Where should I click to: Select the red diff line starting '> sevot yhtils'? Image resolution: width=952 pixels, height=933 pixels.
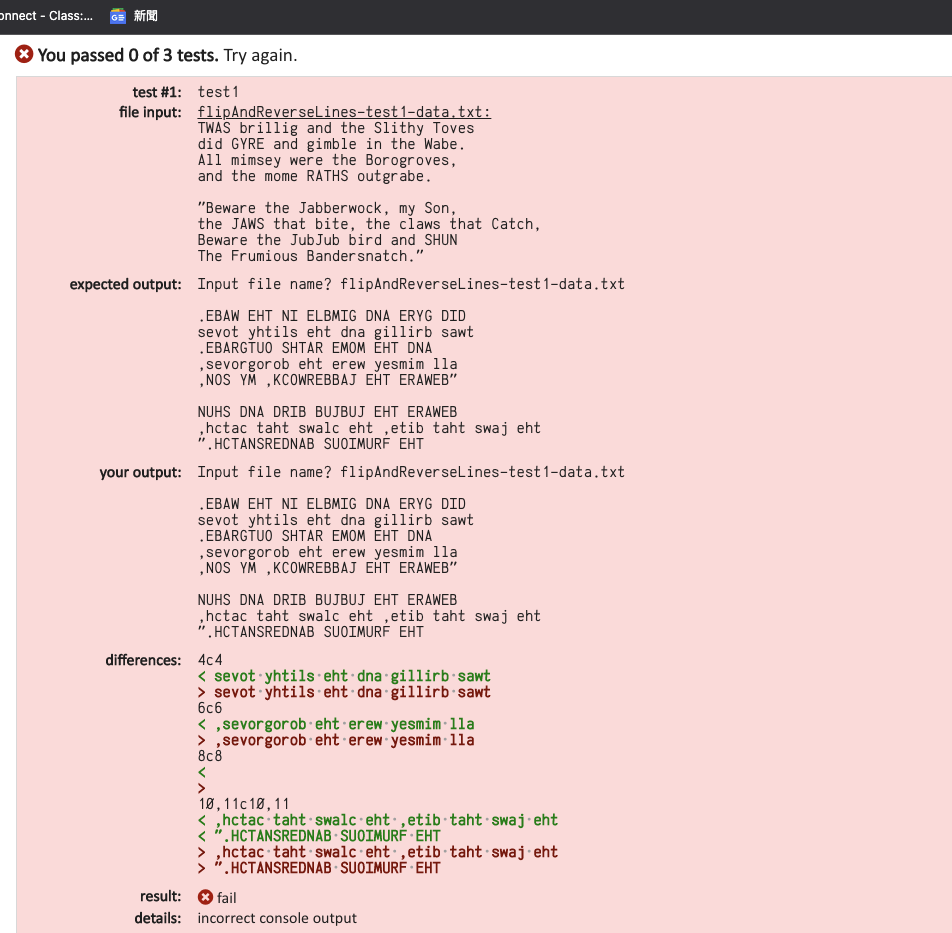point(347,692)
